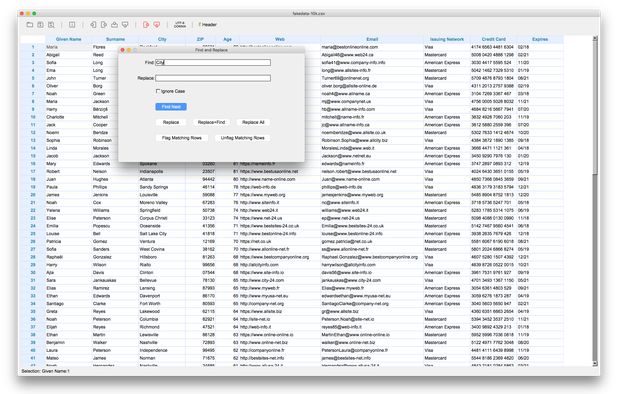
Task: Click Flag Matching Rows button
Action: coord(182,138)
